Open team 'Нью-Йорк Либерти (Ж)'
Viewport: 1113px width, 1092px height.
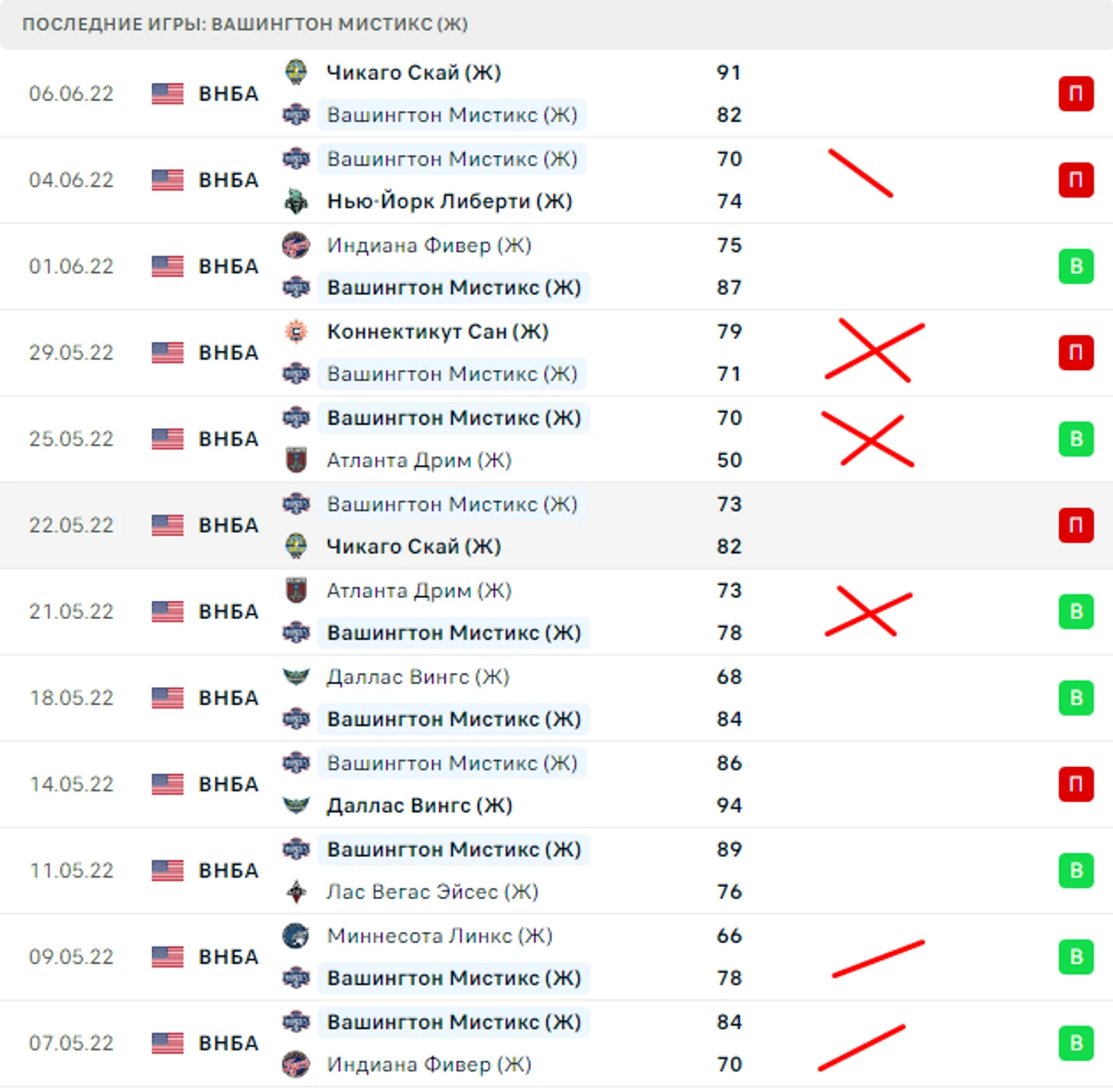tap(450, 201)
